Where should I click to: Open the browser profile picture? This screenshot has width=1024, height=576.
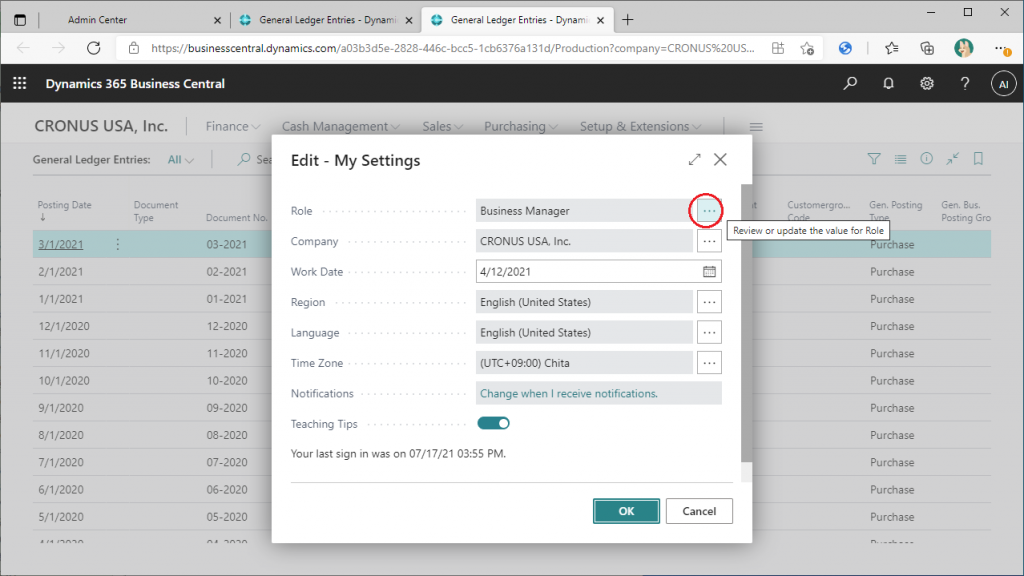click(x=963, y=48)
